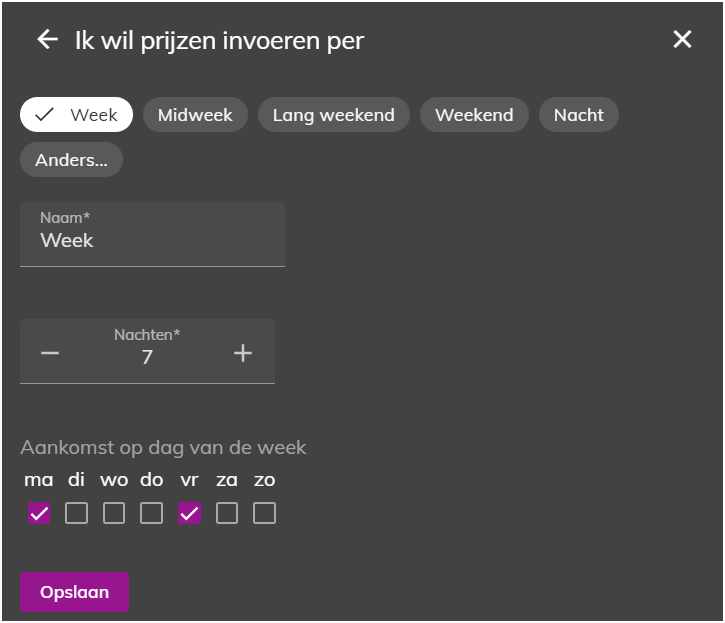Select the Nacht chip
Viewport: 725px width, 623px height.
578,115
